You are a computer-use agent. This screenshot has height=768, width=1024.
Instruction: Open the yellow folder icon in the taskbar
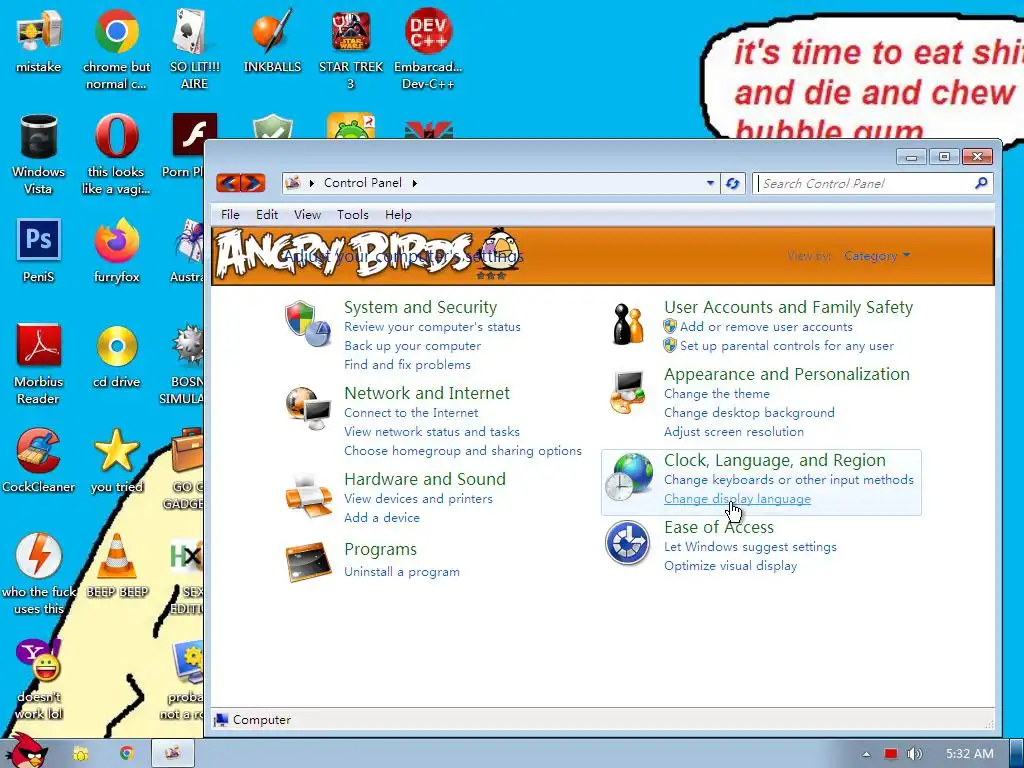point(80,754)
